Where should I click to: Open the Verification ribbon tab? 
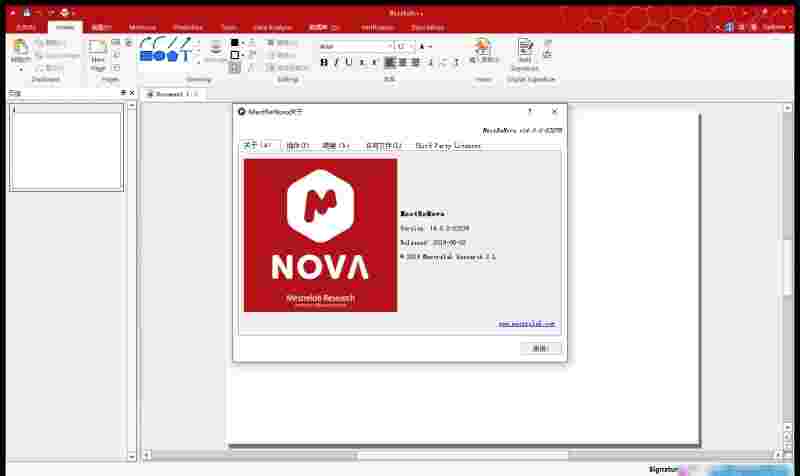tap(378, 28)
